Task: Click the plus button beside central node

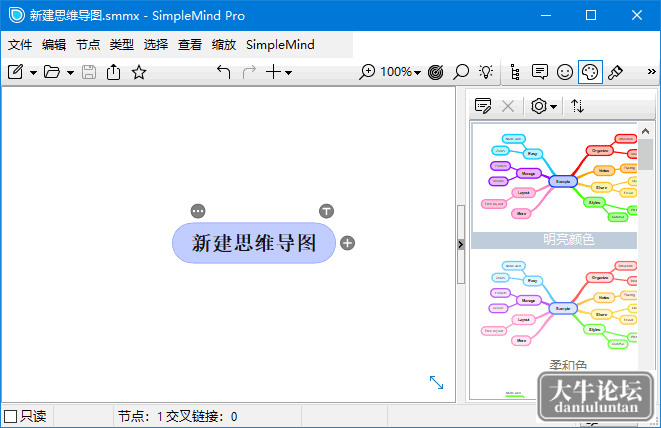Action: click(347, 243)
